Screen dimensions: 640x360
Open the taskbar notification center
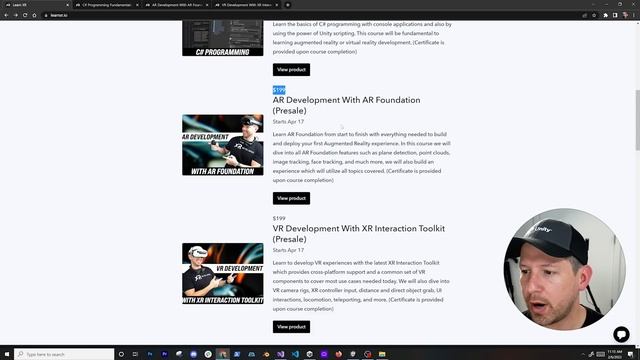tap(631, 354)
